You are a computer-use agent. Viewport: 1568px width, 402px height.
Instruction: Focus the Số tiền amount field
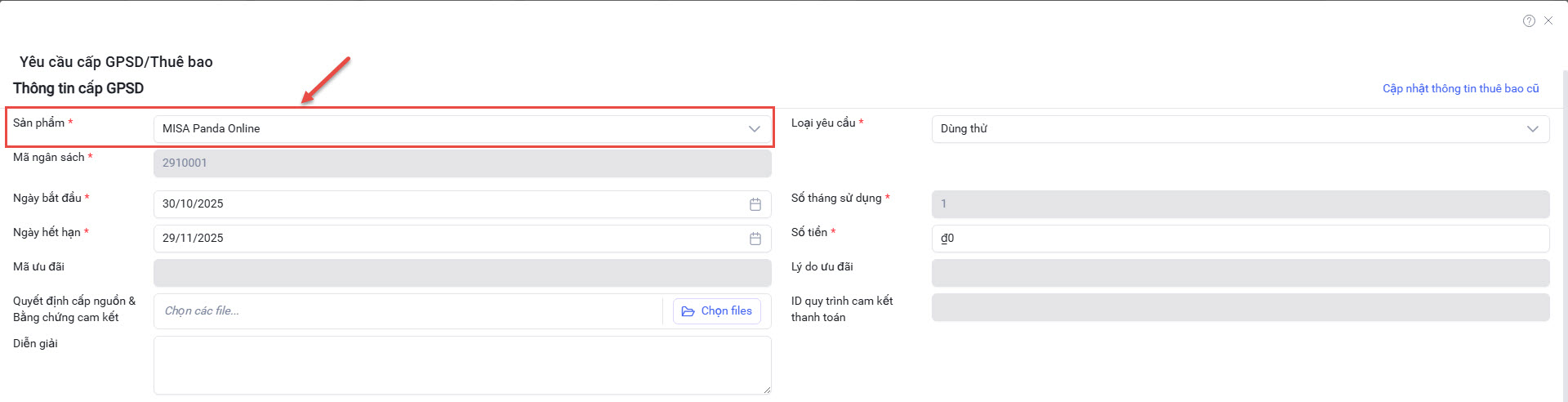[x=1240, y=239]
